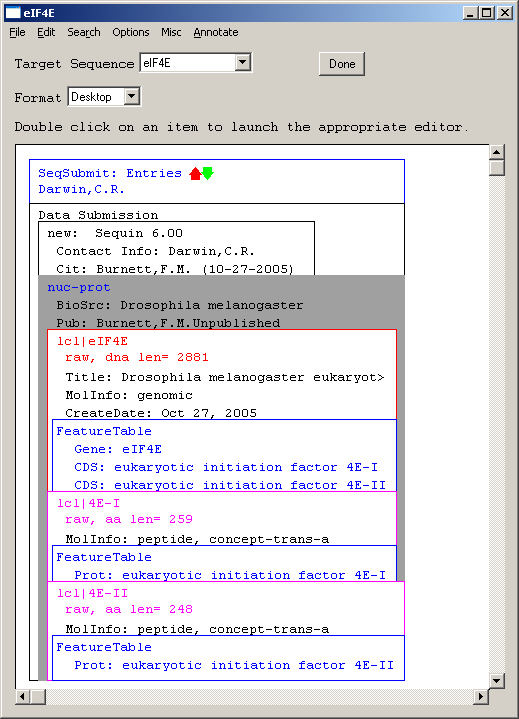The image size is (519, 719).
Task: Select the lcl|4E-I protein item
Action: coord(88,503)
